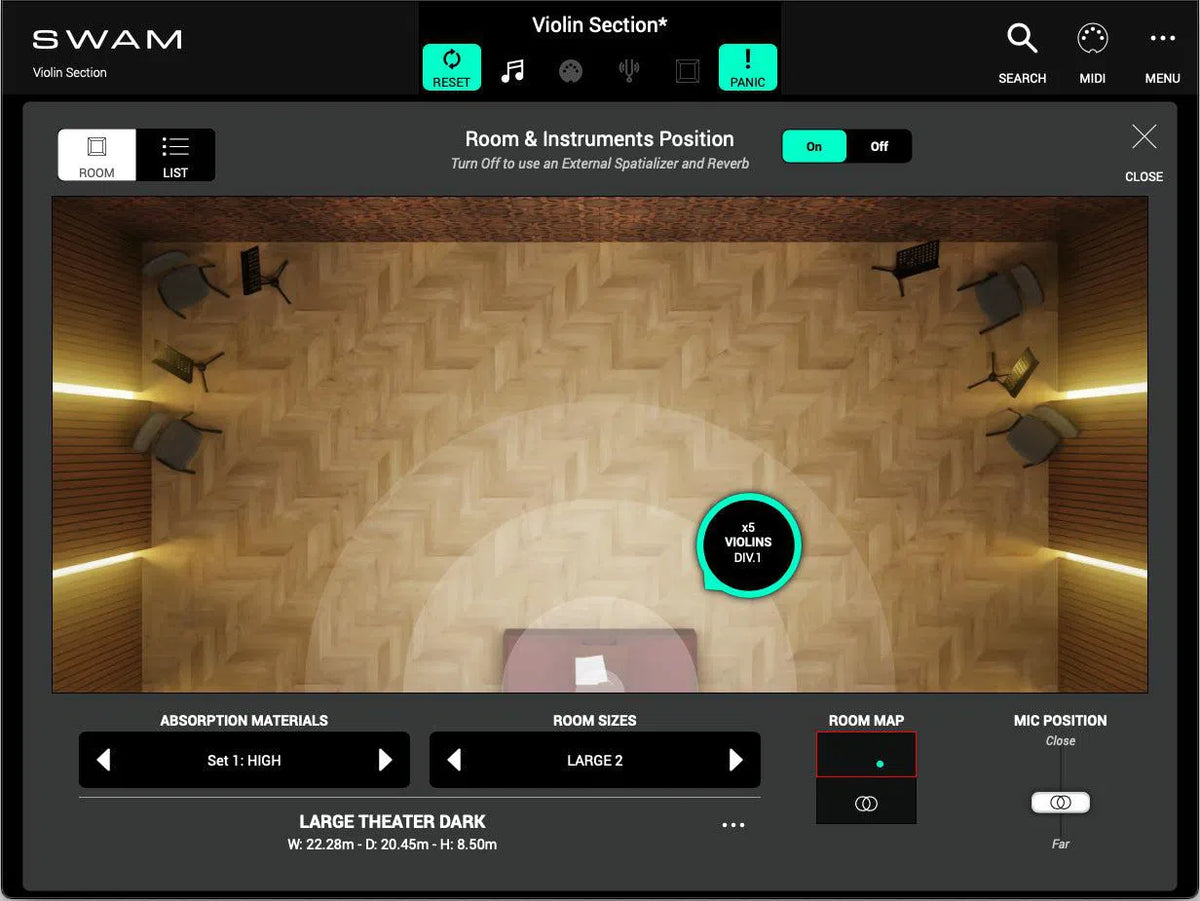This screenshot has height=901, width=1200.
Task: Click the tuning fork icon
Action: click(629, 71)
